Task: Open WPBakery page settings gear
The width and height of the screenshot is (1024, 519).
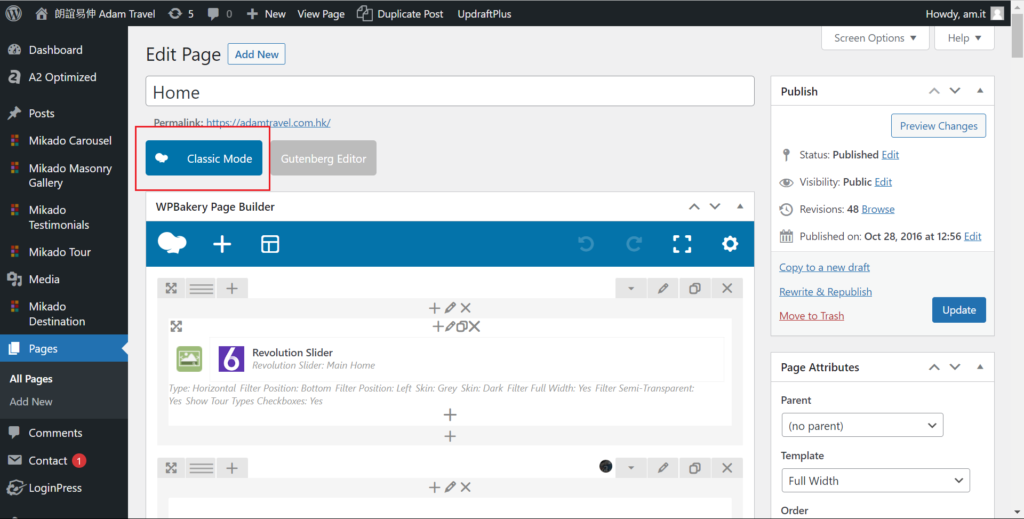Action: click(x=730, y=244)
